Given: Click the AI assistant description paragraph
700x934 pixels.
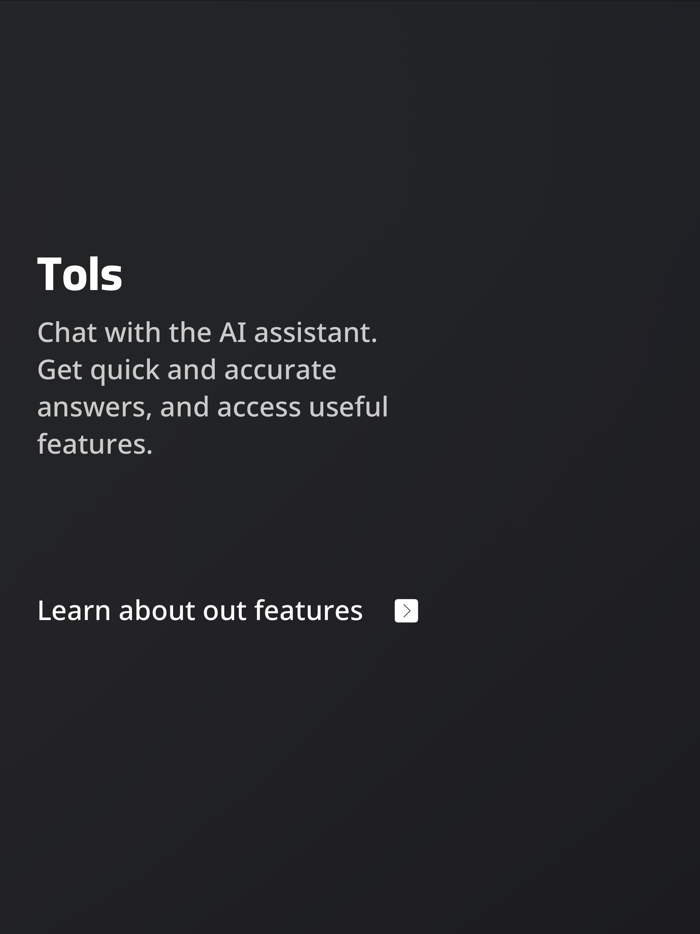Looking at the screenshot, I should coord(213,388).
